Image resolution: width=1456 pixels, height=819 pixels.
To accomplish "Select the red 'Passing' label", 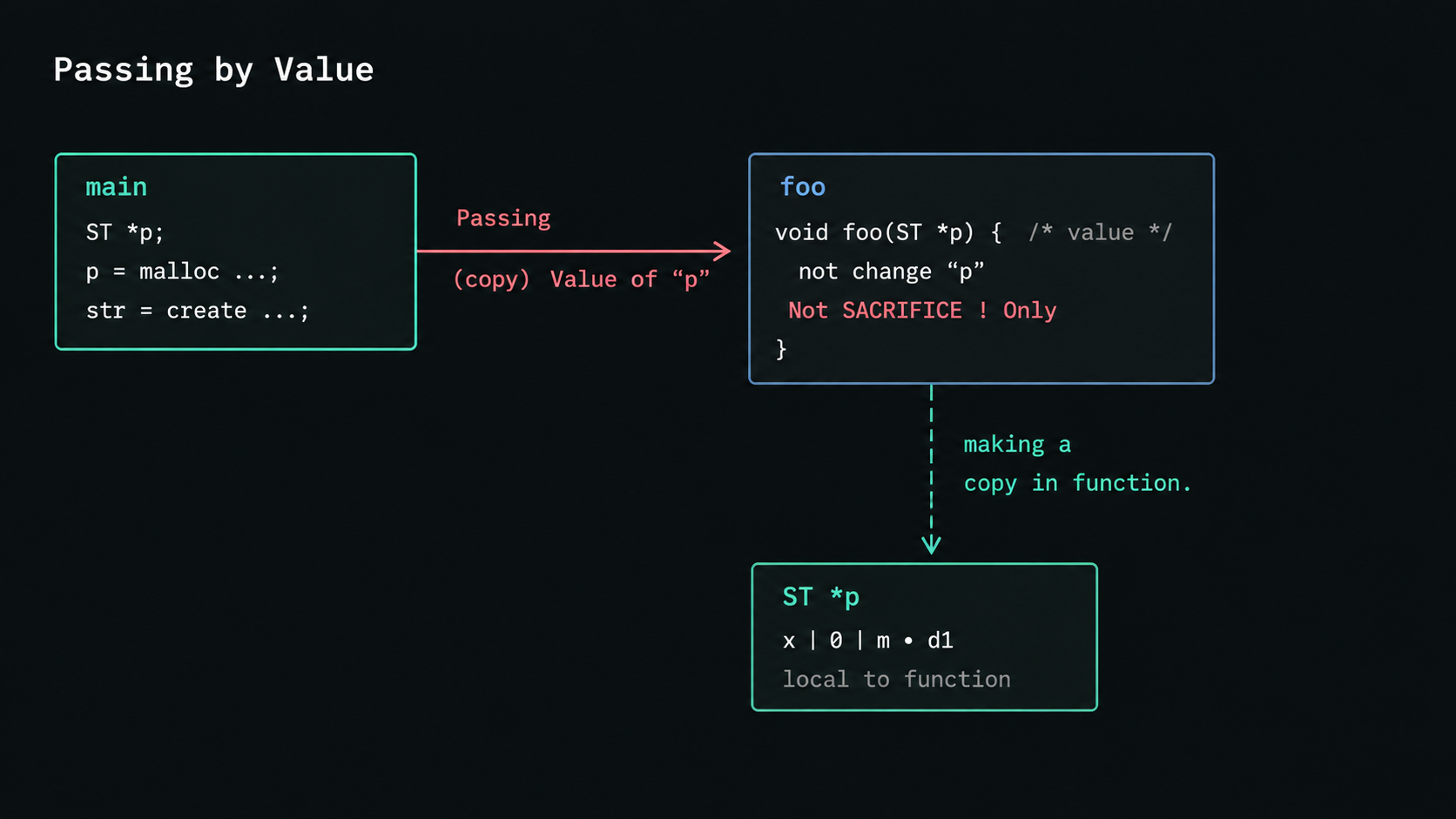I will pos(503,218).
